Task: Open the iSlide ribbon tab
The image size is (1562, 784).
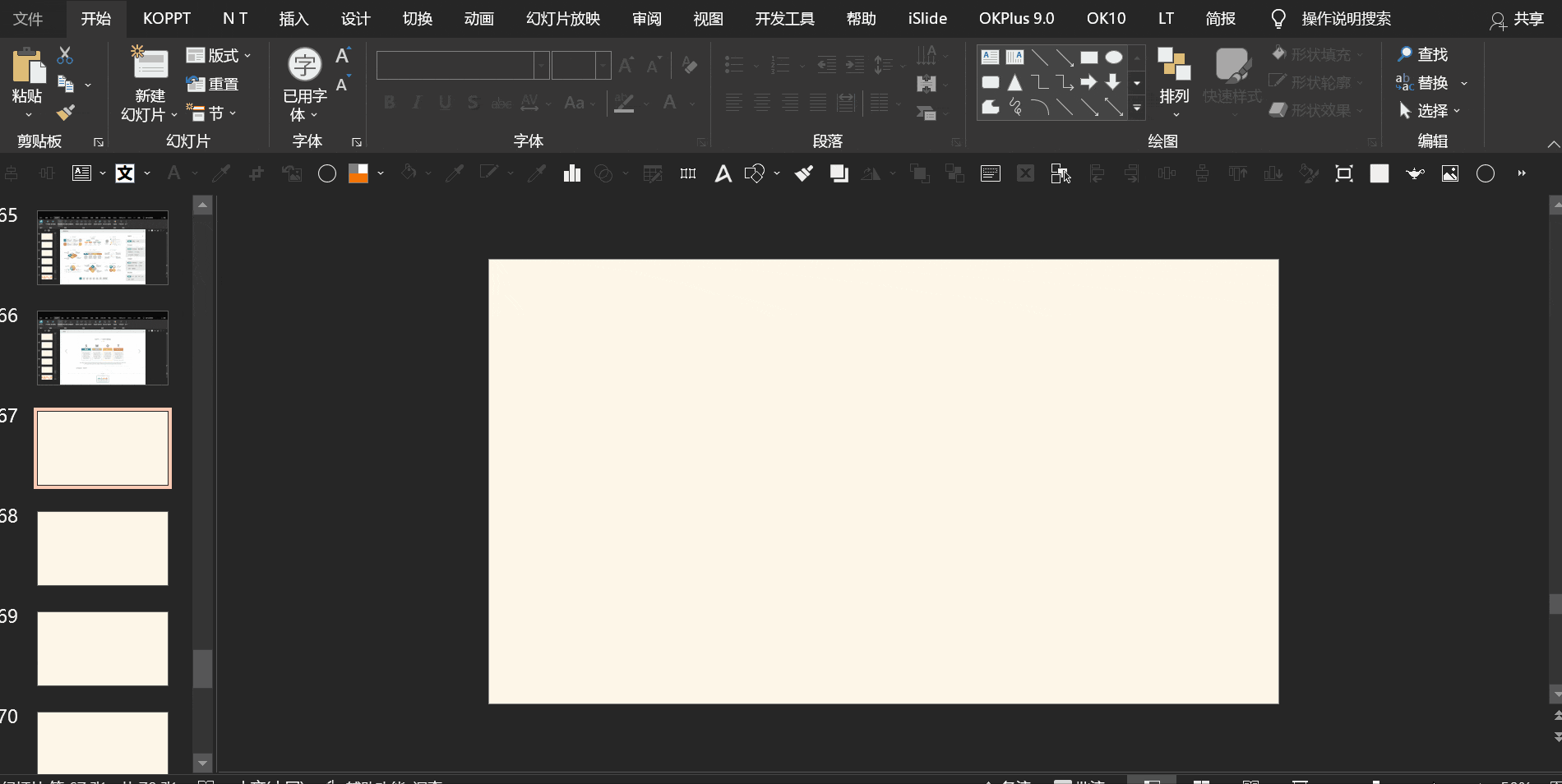Action: [927, 19]
